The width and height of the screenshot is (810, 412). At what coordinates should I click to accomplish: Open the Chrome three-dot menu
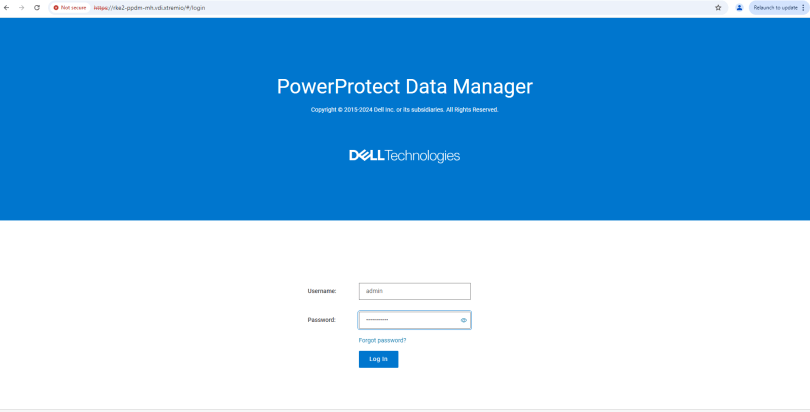tap(803, 7)
